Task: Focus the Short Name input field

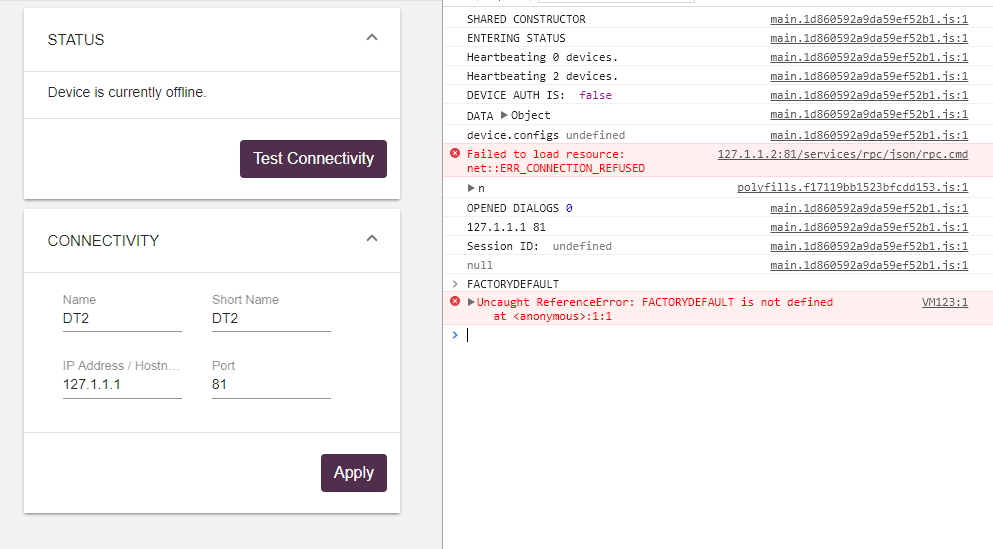Action: (270, 319)
